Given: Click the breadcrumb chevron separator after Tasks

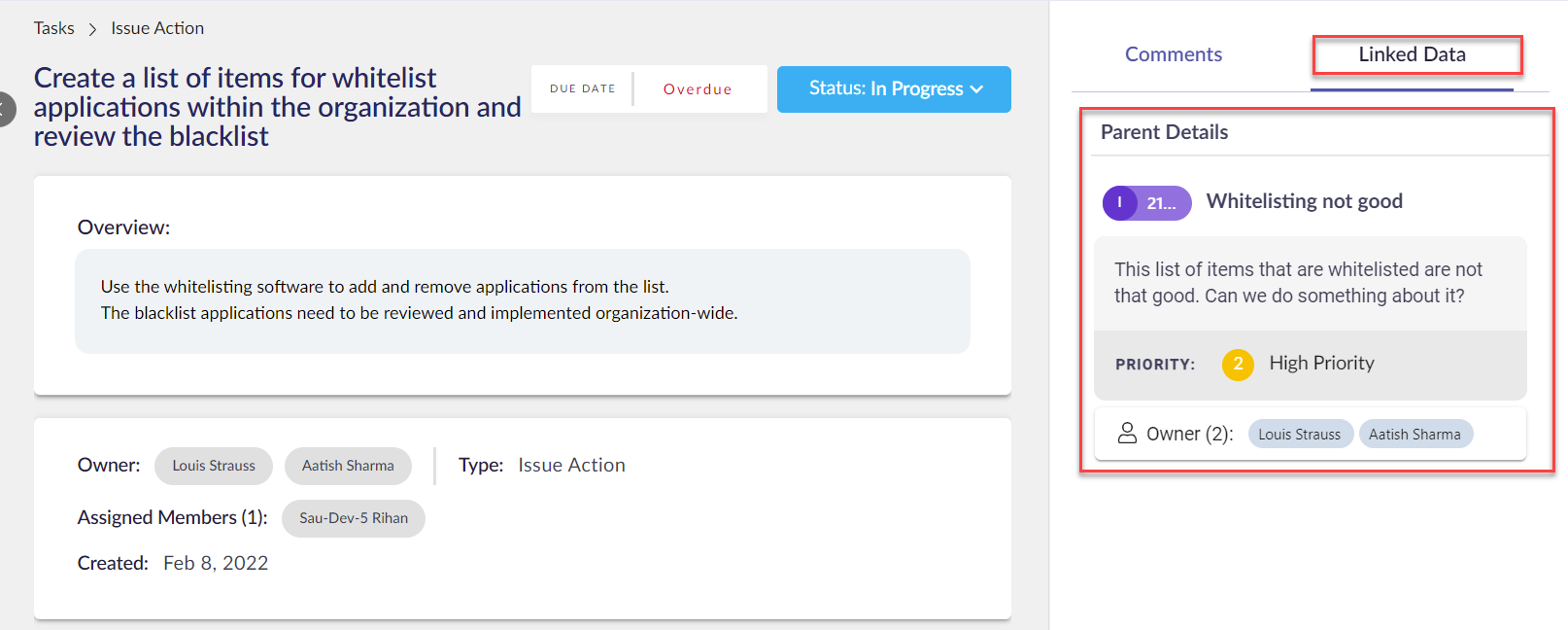Looking at the screenshot, I should pos(93,29).
